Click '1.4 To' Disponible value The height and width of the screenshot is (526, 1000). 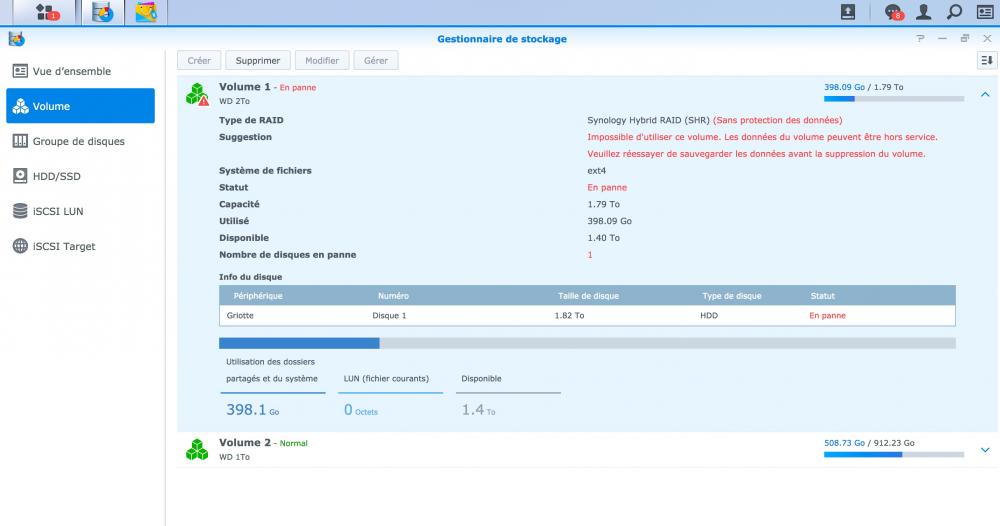click(x=478, y=410)
